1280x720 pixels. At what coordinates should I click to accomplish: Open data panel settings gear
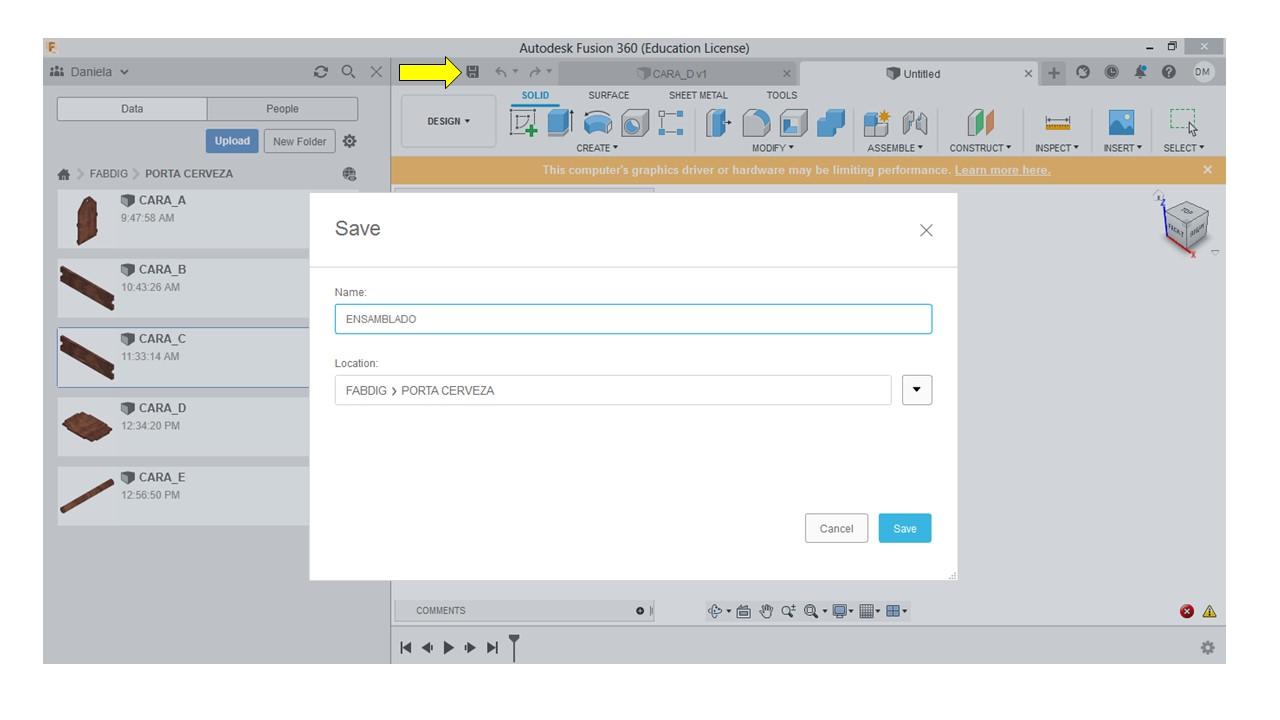[x=349, y=142]
